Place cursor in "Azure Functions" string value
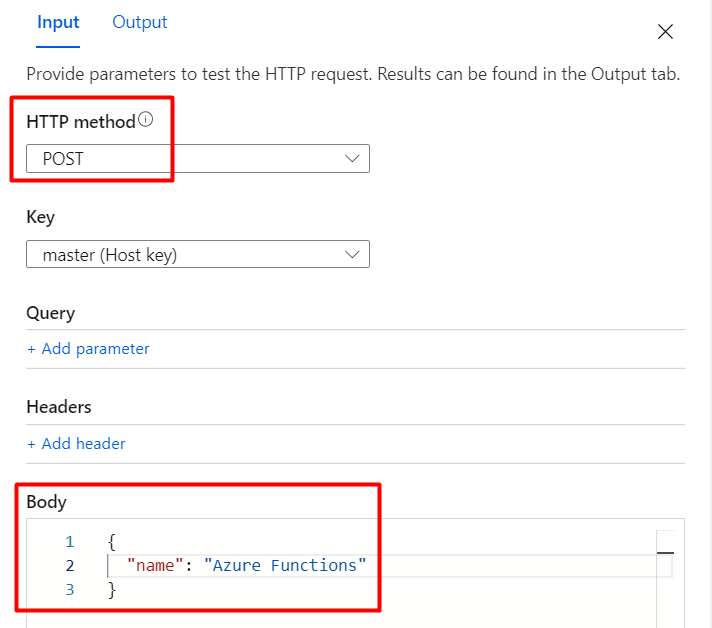Image resolution: width=712 pixels, height=628 pixels. (x=285, y=565)
